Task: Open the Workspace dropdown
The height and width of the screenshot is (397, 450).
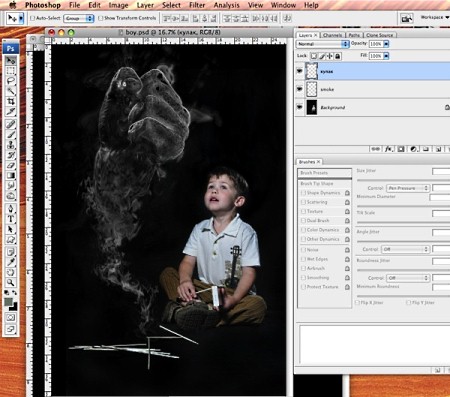Action: tap(435, 17)
